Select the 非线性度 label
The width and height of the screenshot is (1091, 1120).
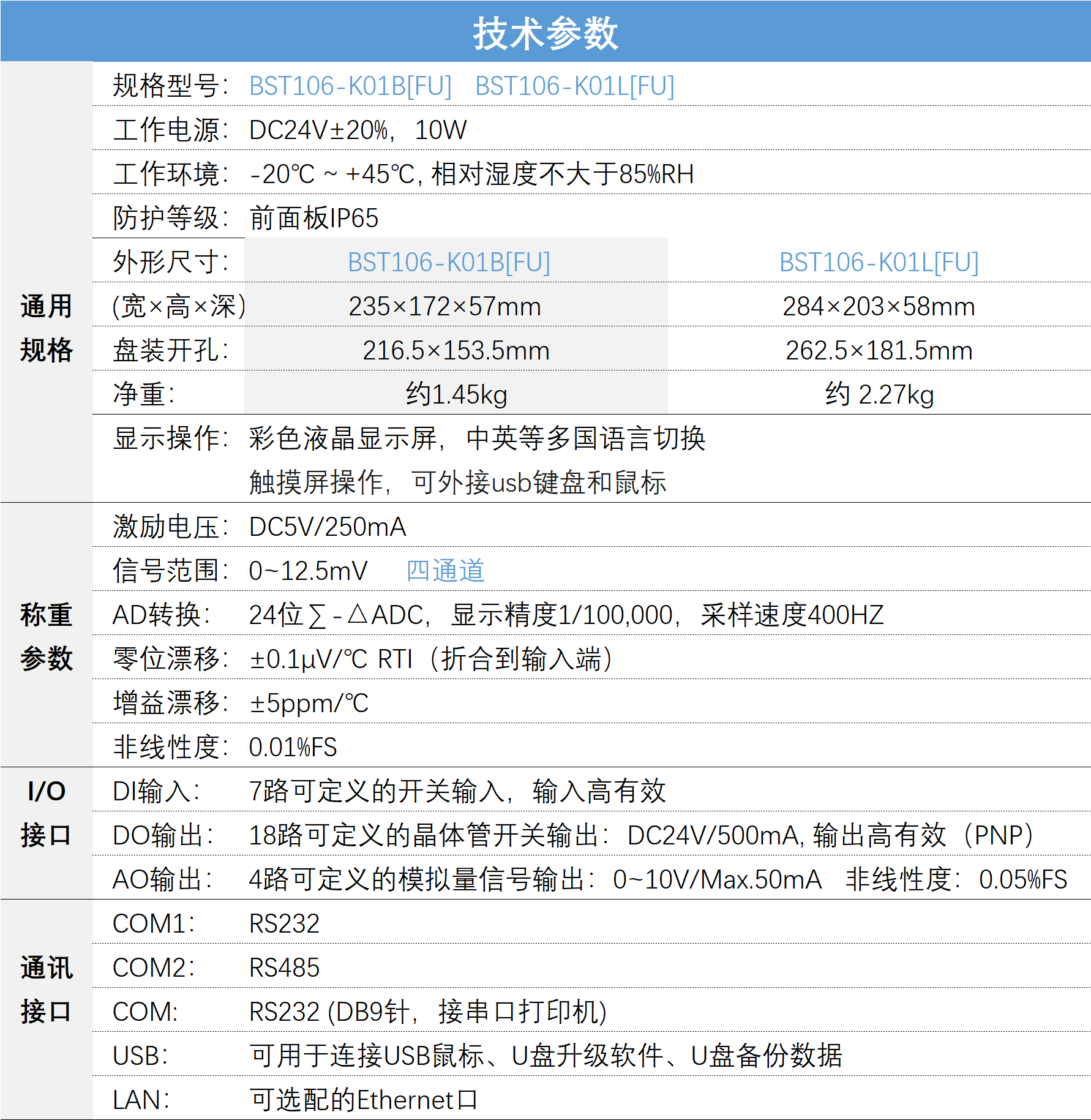pyautogui.click(x=170, y=747)
